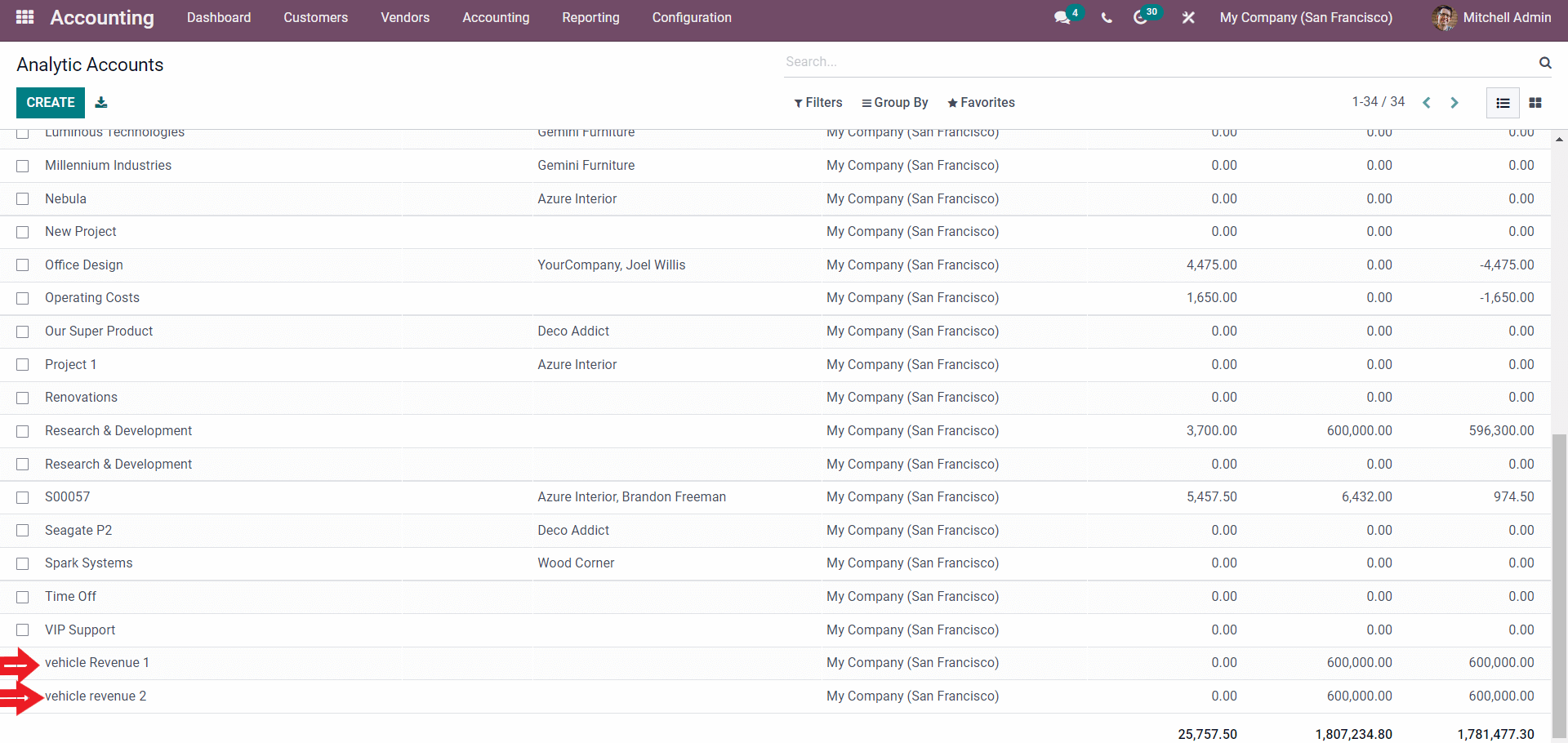Go to previous page arrow
The width and height of the screenshot is (1568, 743).
1427,103
